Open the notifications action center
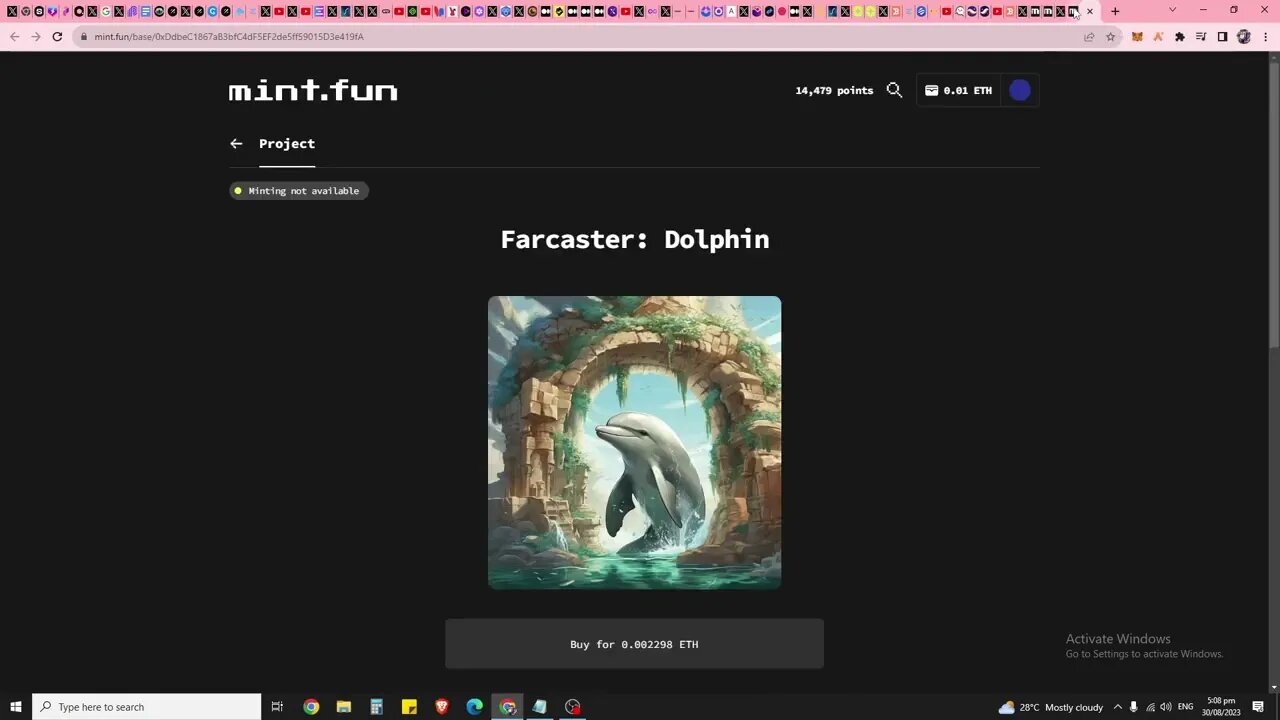Viewport: 1280px width, 720px height. pos(1259,707)
